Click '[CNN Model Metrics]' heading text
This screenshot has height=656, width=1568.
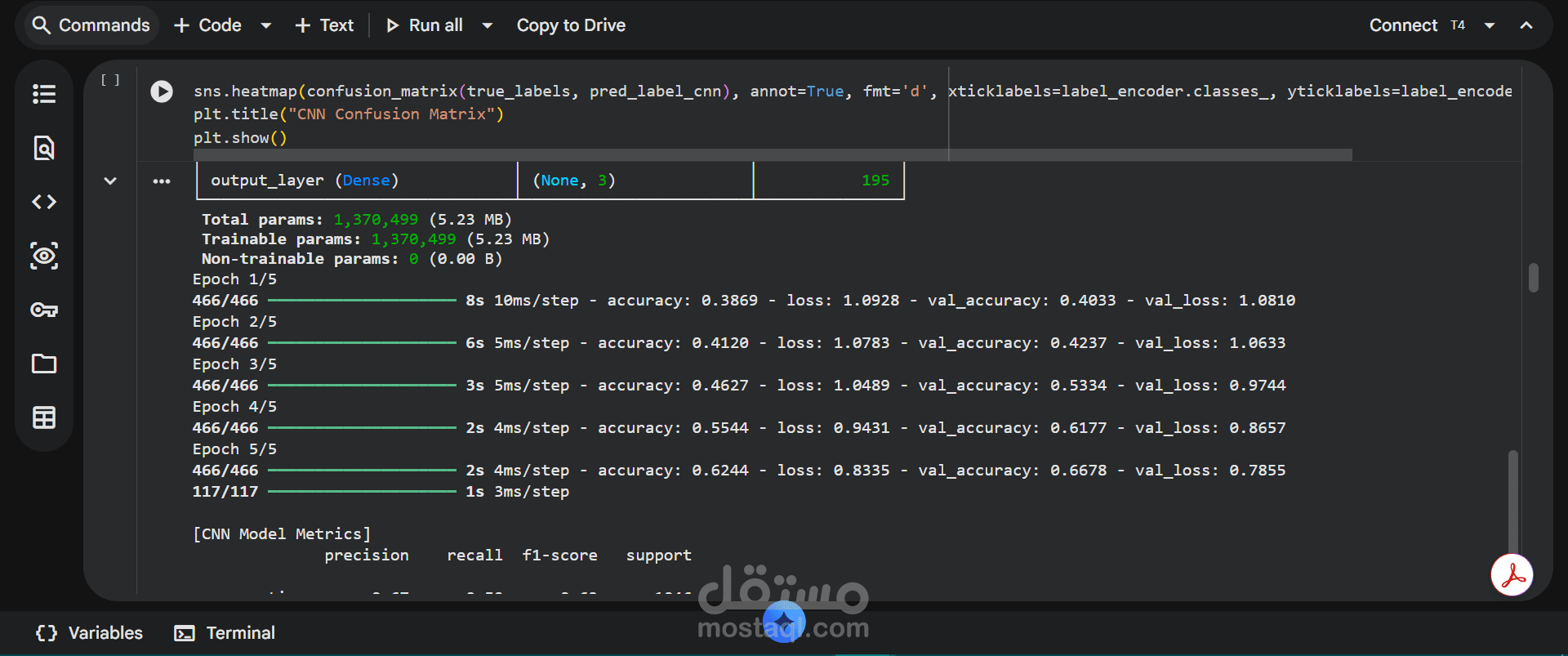point(282,534)
